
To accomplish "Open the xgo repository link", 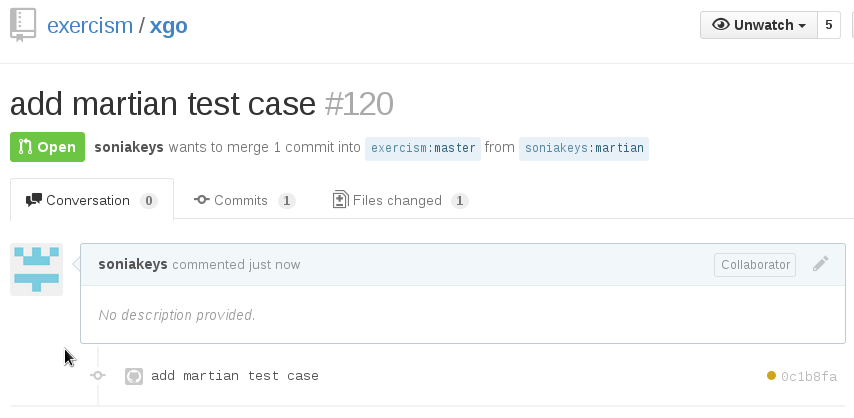I will (169, 26).
